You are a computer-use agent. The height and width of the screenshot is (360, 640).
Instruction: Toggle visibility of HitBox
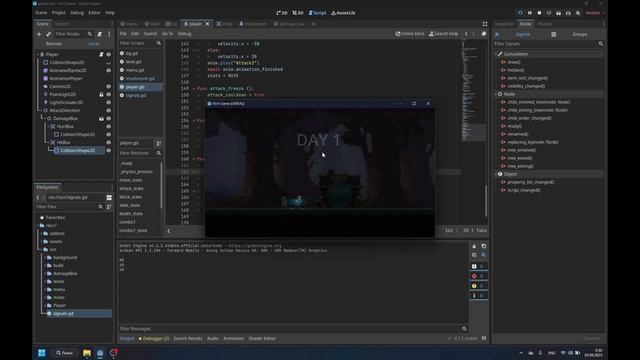click(x=109, y=142)
